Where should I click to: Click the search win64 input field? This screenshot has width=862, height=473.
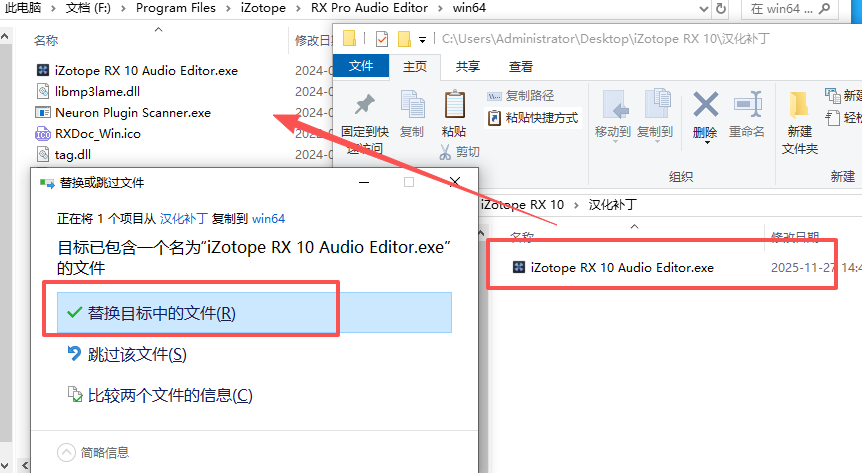790,9
